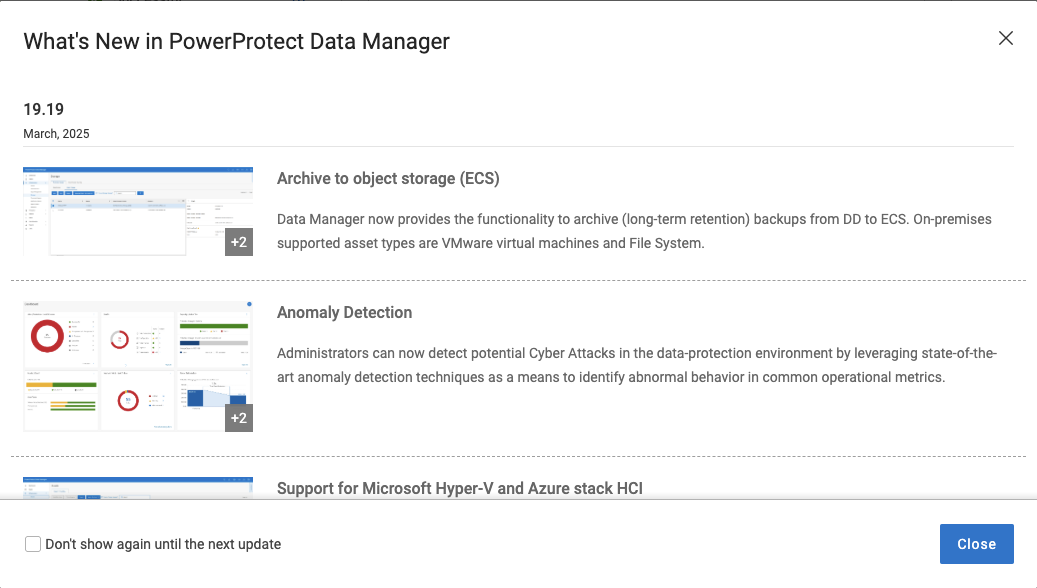1037x588 pixels.
Task: Close the What's New dialog with X
Action: point(1005,38)
